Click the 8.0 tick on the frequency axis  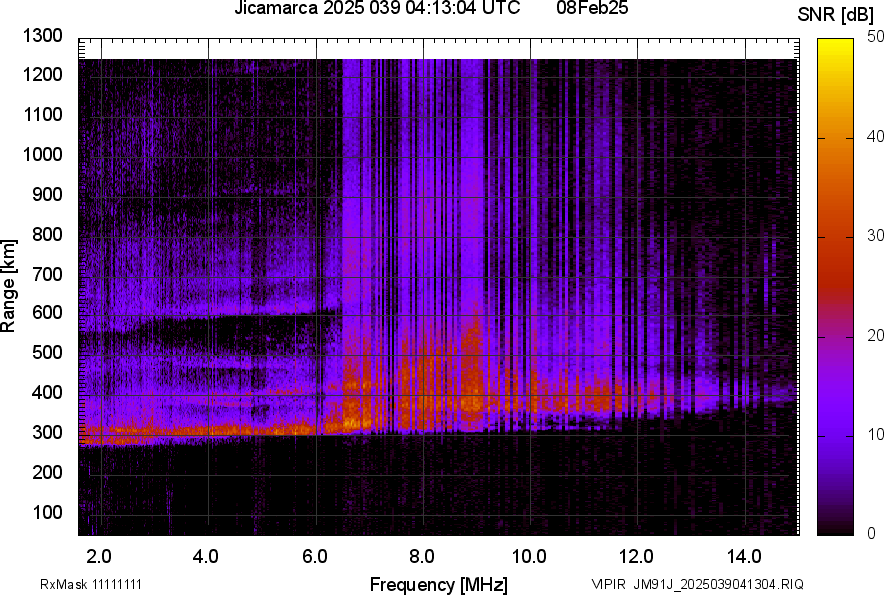(422, 556)
